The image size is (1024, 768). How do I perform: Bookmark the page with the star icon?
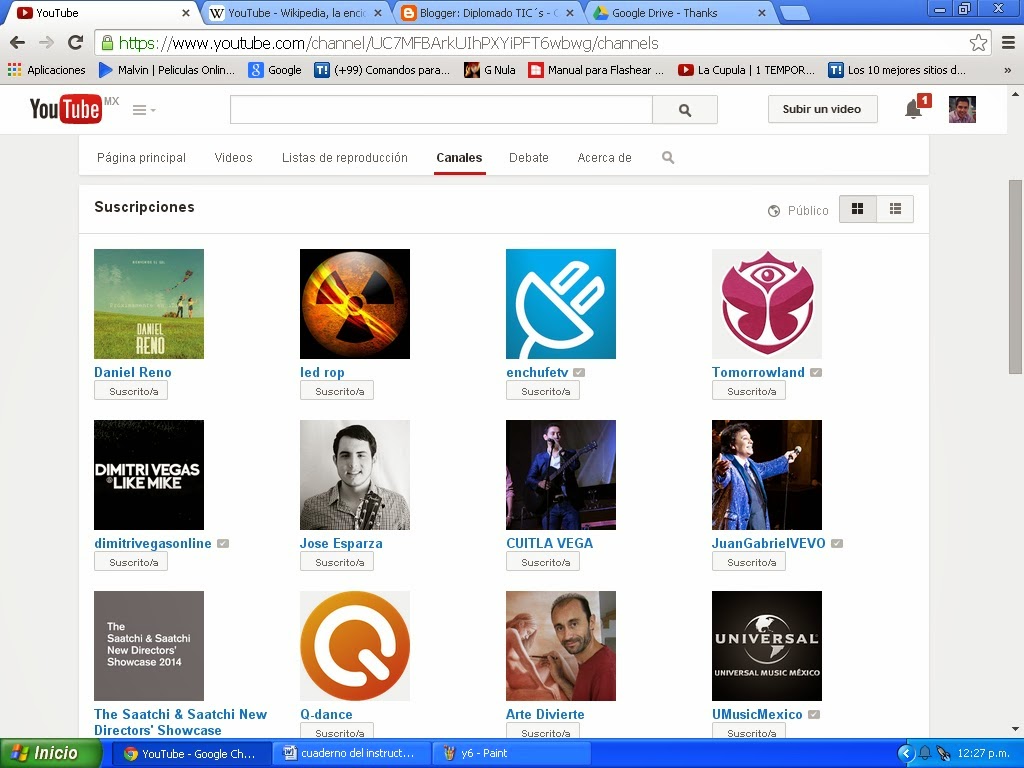point(978,43)
